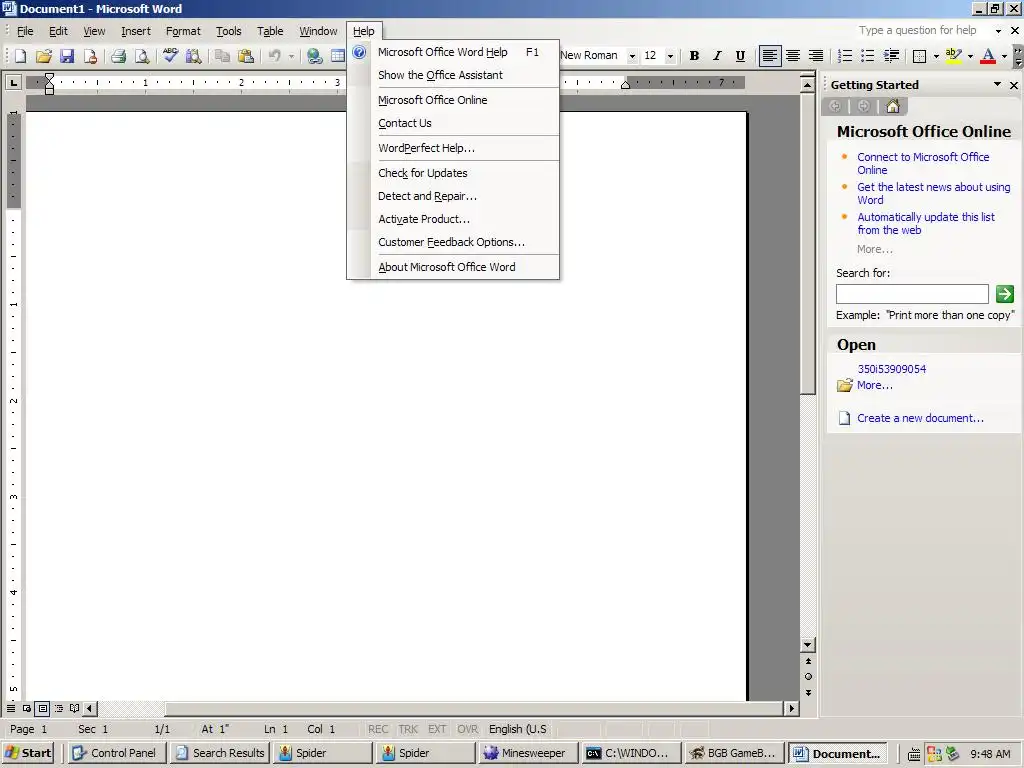Click the Save floppy disk icon
This screenshot has height=768, width=1024.
pyautogui.click(x=67, y=56)
